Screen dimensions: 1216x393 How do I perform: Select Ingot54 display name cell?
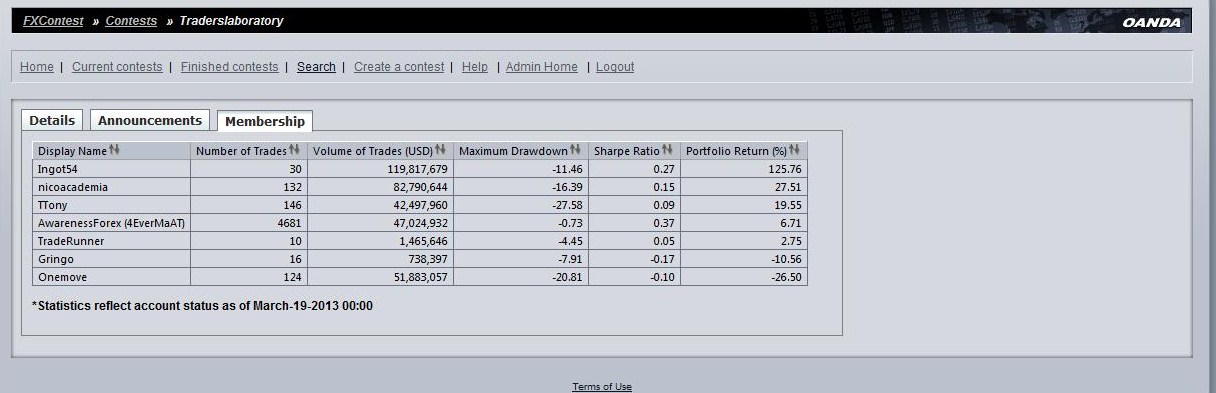point(111,169)
